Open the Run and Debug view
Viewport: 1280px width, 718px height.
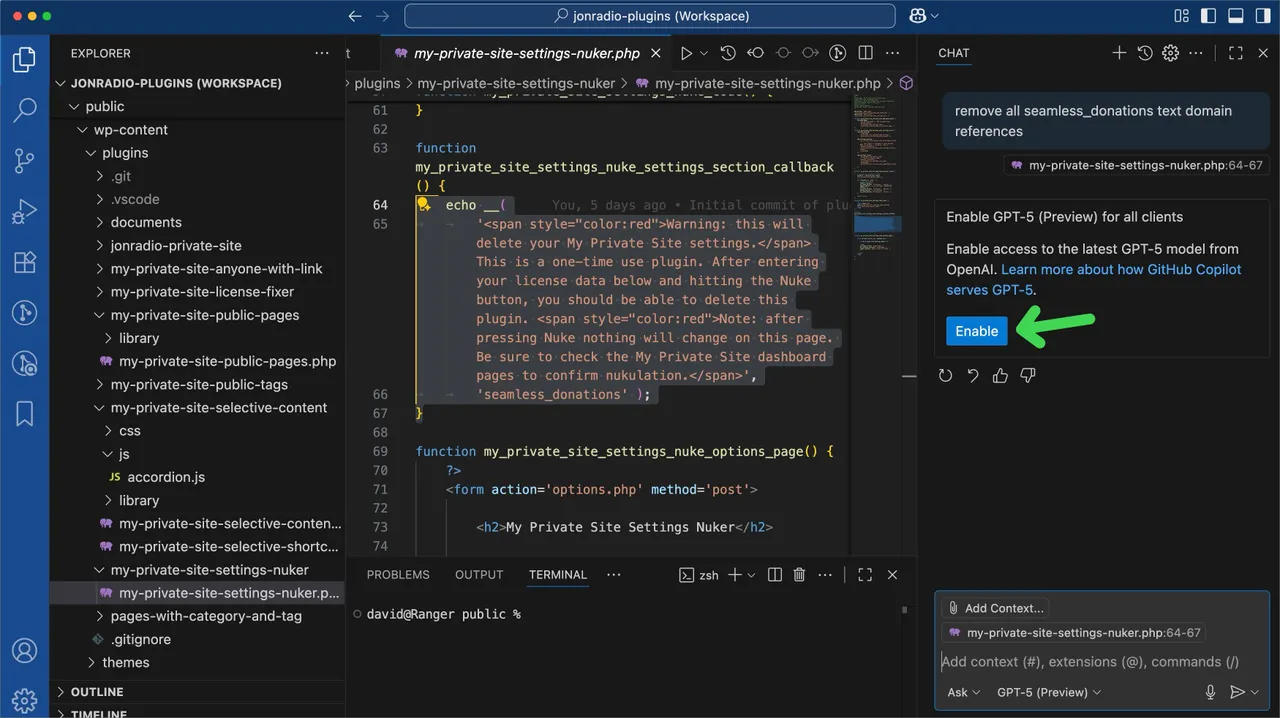coord(24,212)
